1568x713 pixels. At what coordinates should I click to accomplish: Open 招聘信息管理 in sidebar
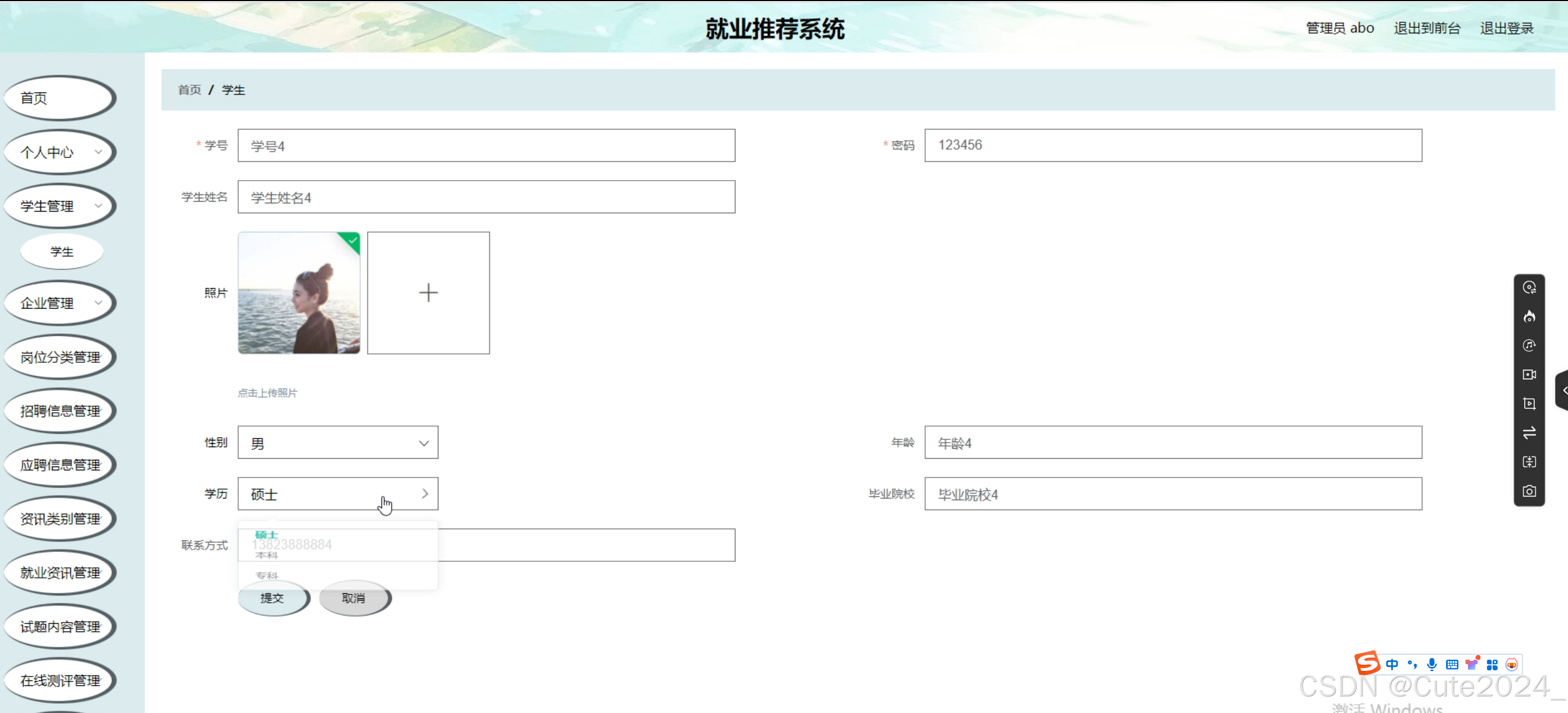pyautogui.click(x=59, y=411)
